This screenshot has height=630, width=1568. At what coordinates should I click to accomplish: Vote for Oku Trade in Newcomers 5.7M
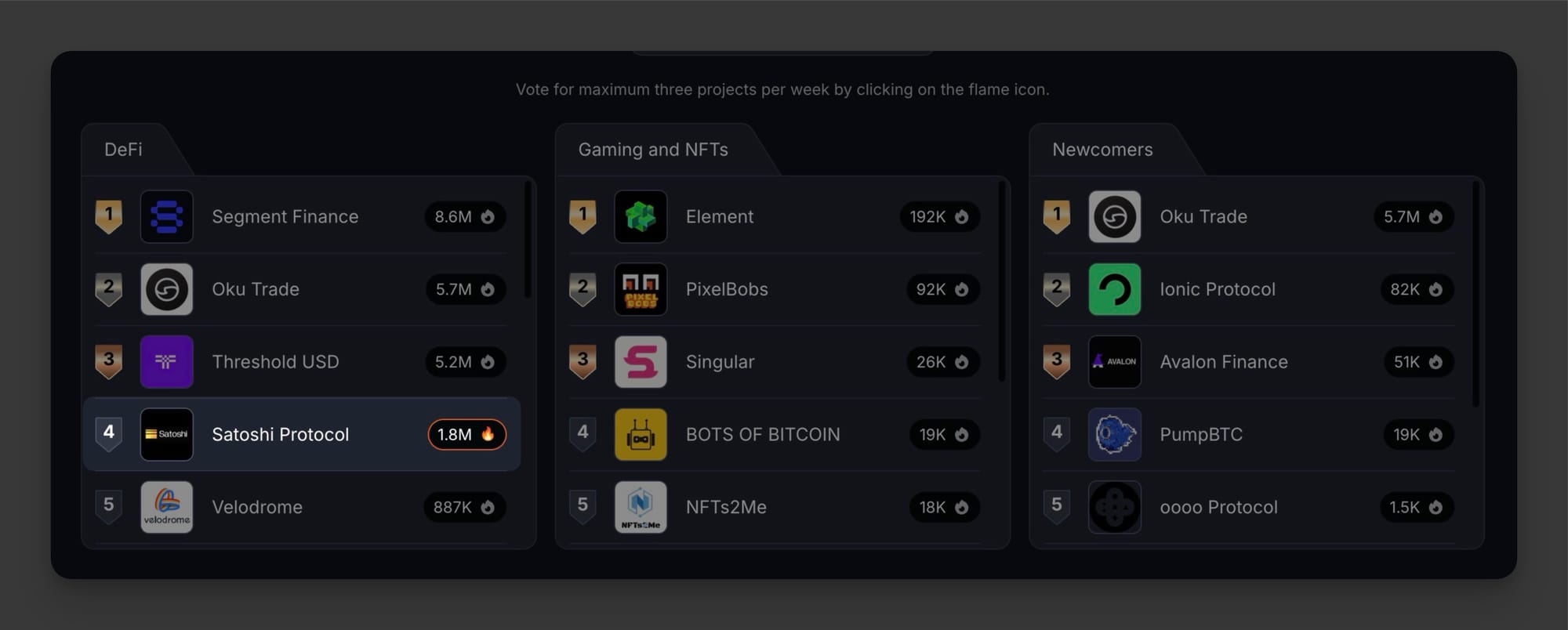click(x=1414, y=216)
